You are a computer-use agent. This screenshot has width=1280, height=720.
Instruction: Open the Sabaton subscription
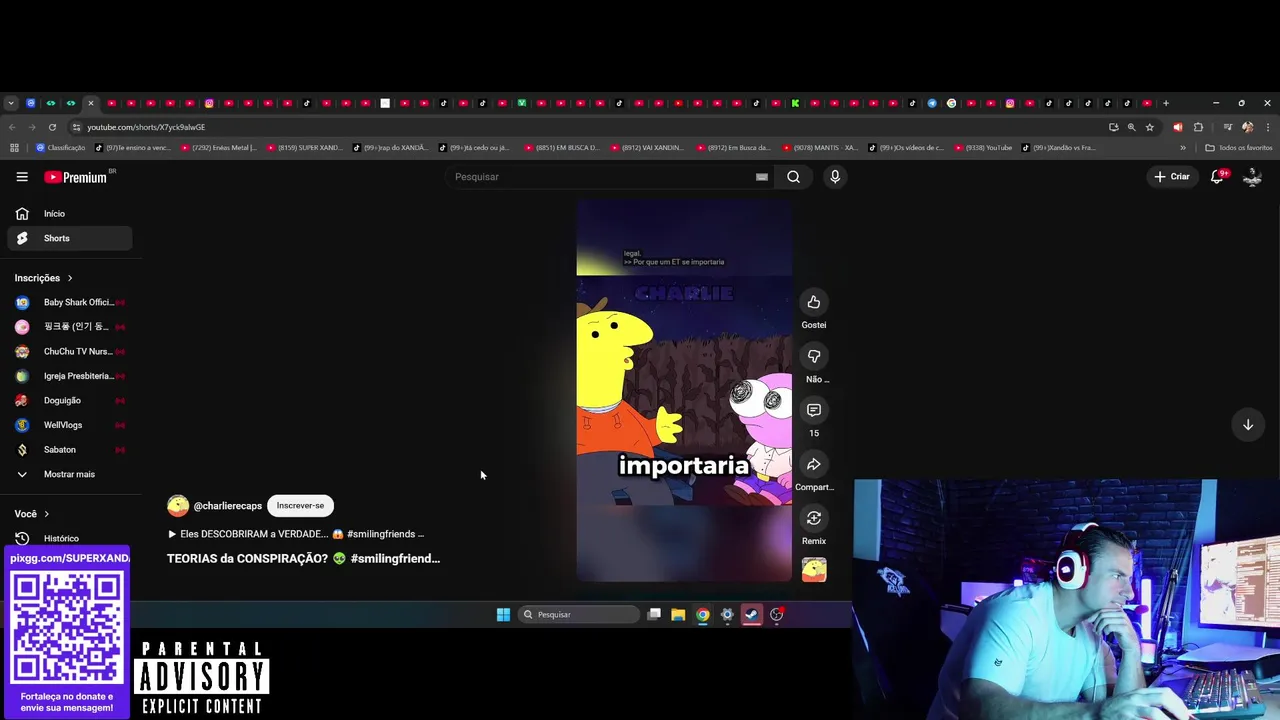click(69, 450)
